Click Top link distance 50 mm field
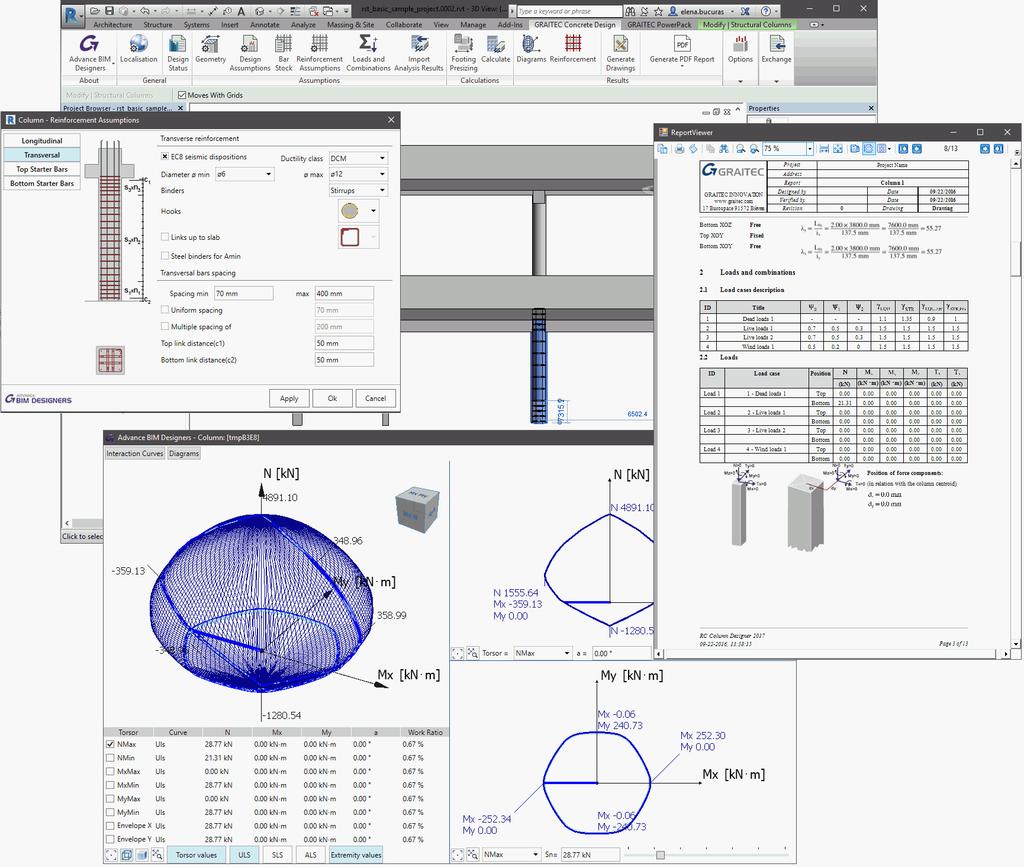The height and width of the screenshot is (867, 1024). pos(344,343)
